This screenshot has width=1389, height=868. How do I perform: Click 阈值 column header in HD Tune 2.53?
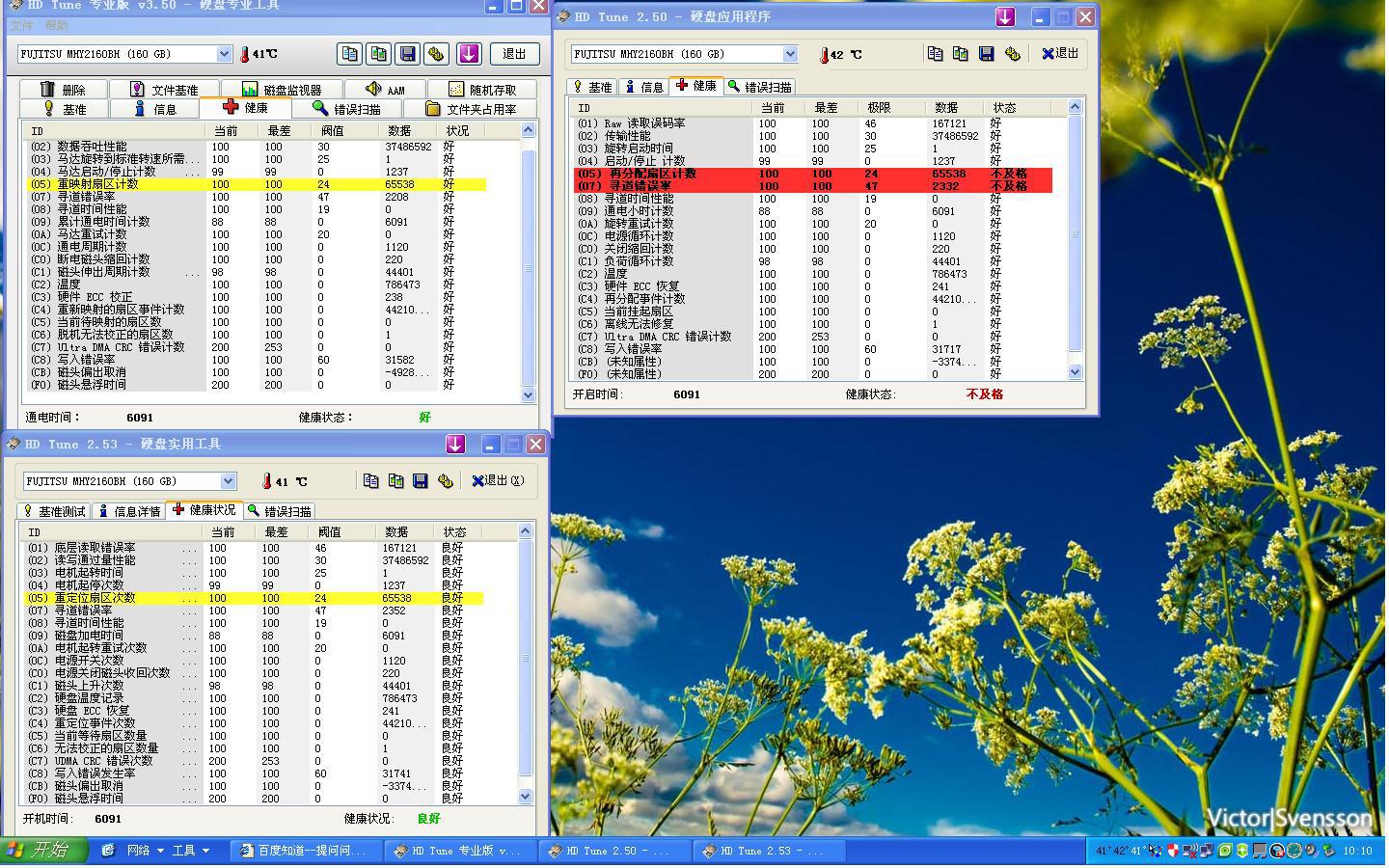(343, 531)
